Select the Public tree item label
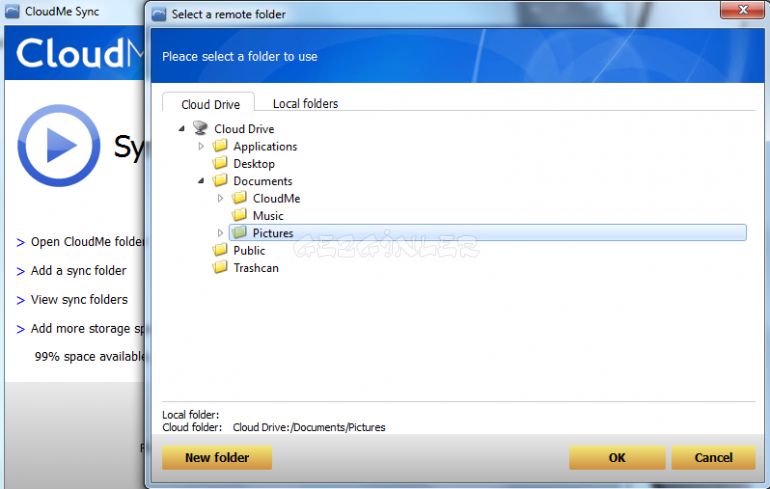The width and height of the screenshot is (770, 489). click(249, 250)
